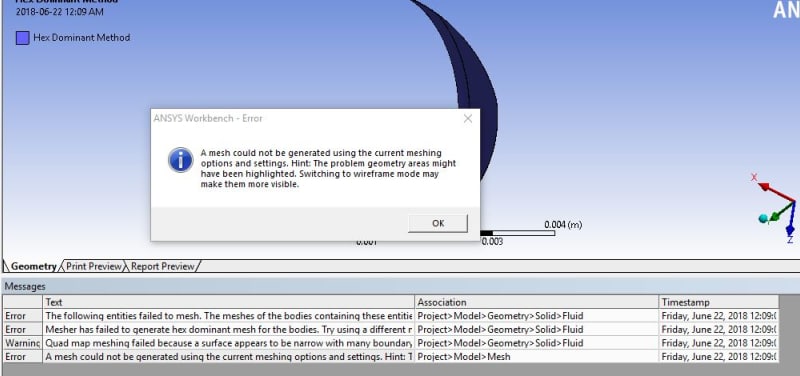Click the 2018-06-22 12:09 AM date annotation

(60, 12)
